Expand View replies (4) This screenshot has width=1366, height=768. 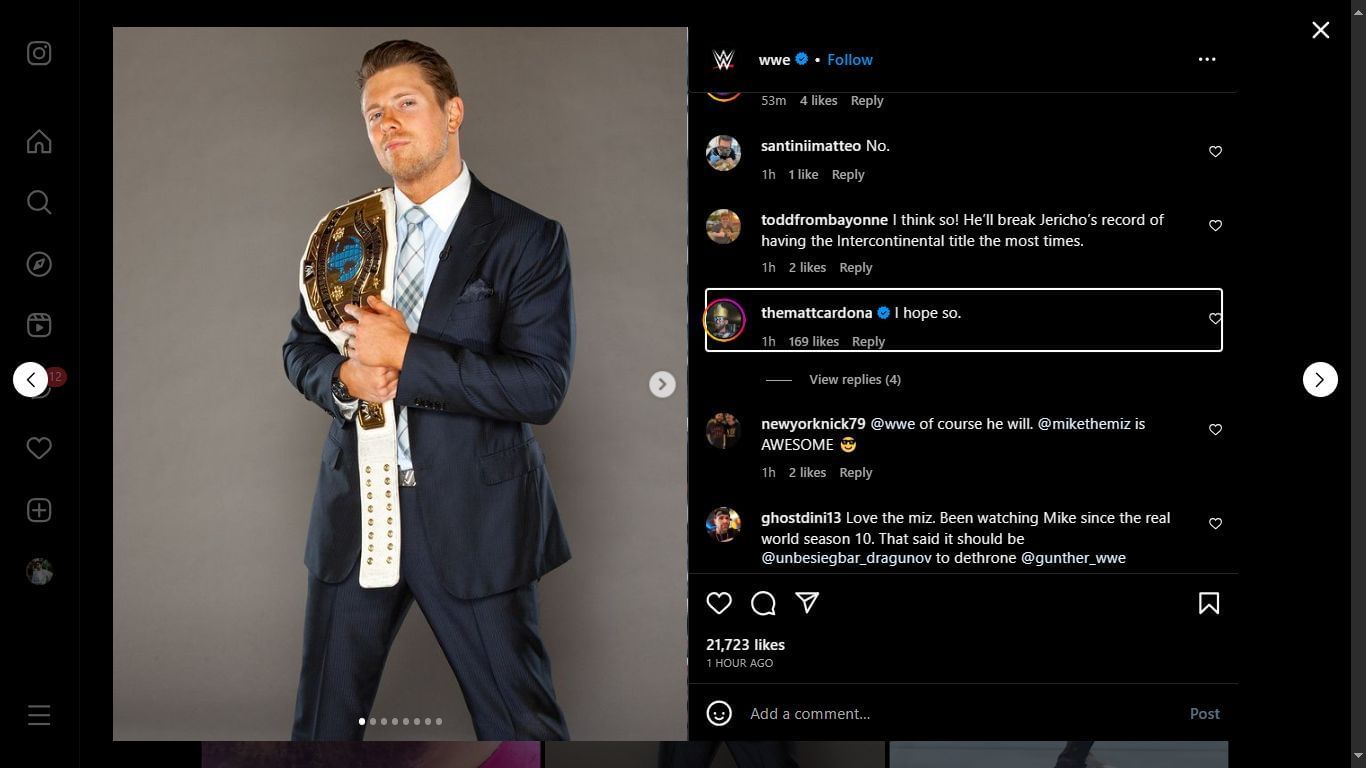click(854, 380)
